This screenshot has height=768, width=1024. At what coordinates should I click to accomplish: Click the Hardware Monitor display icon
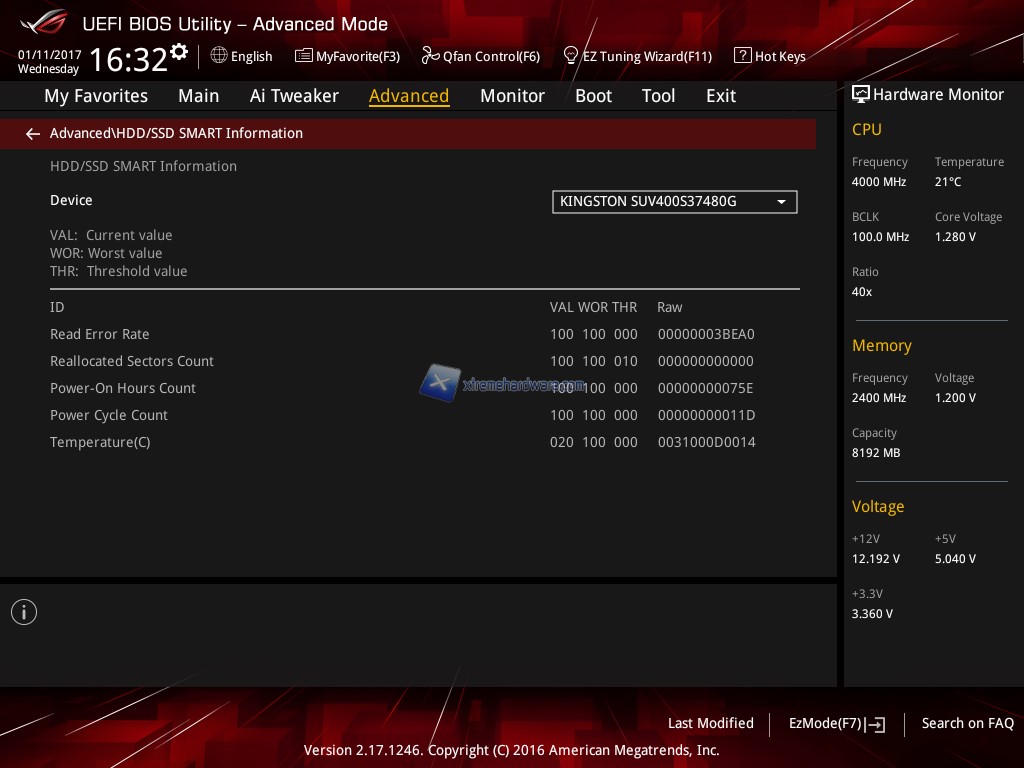tap(860, 95)
